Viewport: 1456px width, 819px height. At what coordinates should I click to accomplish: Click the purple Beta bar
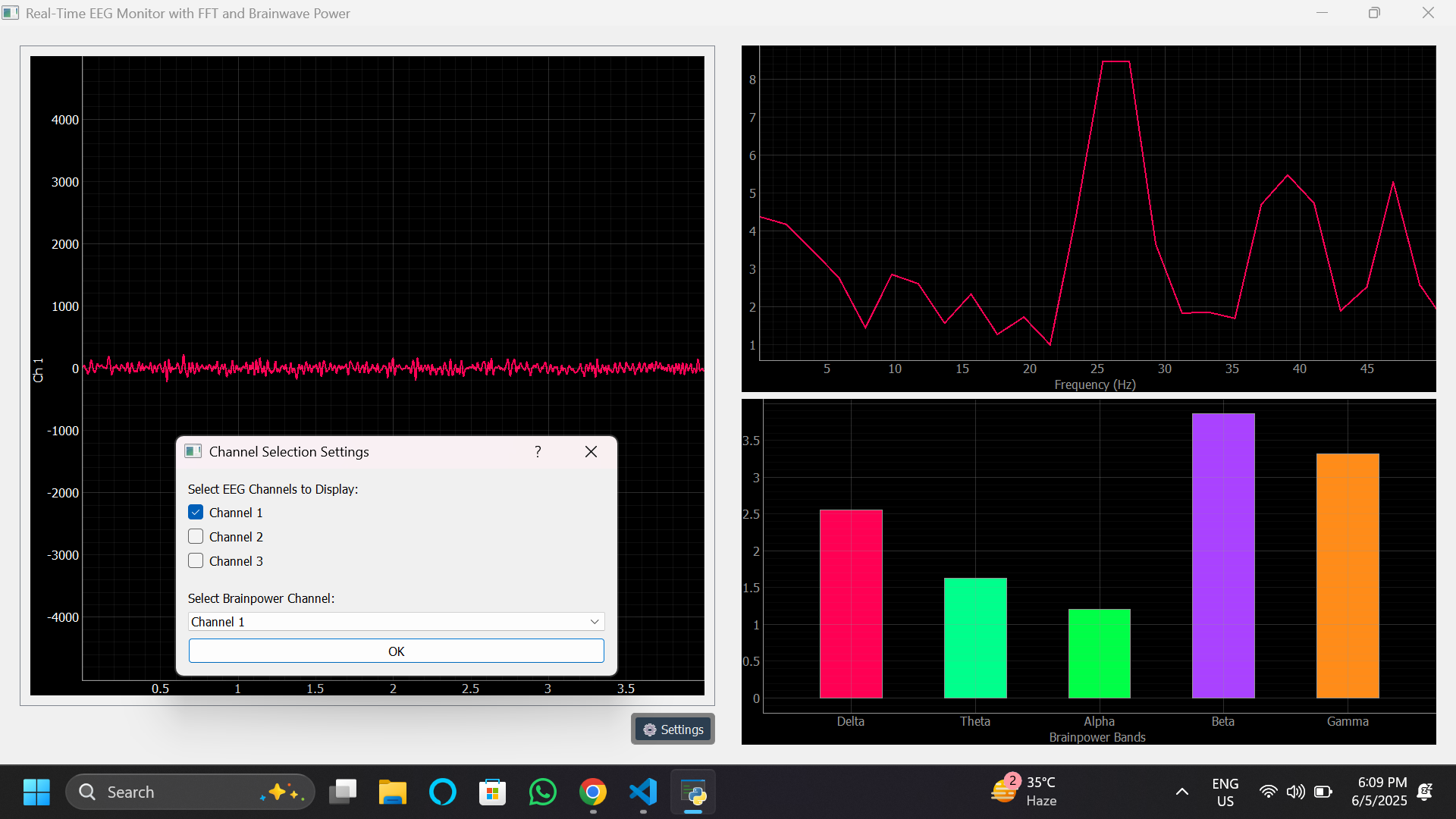[x=1222, y=555]
